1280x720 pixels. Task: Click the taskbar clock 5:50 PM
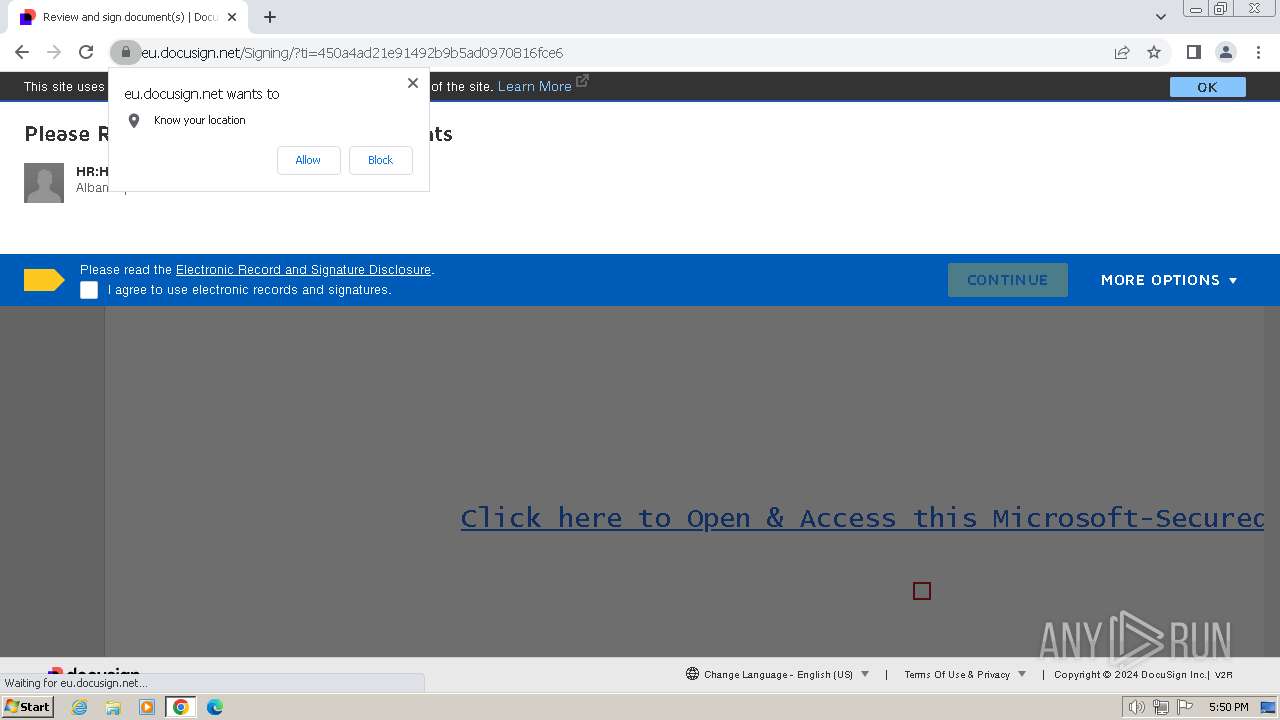(x=1228, y=707)
